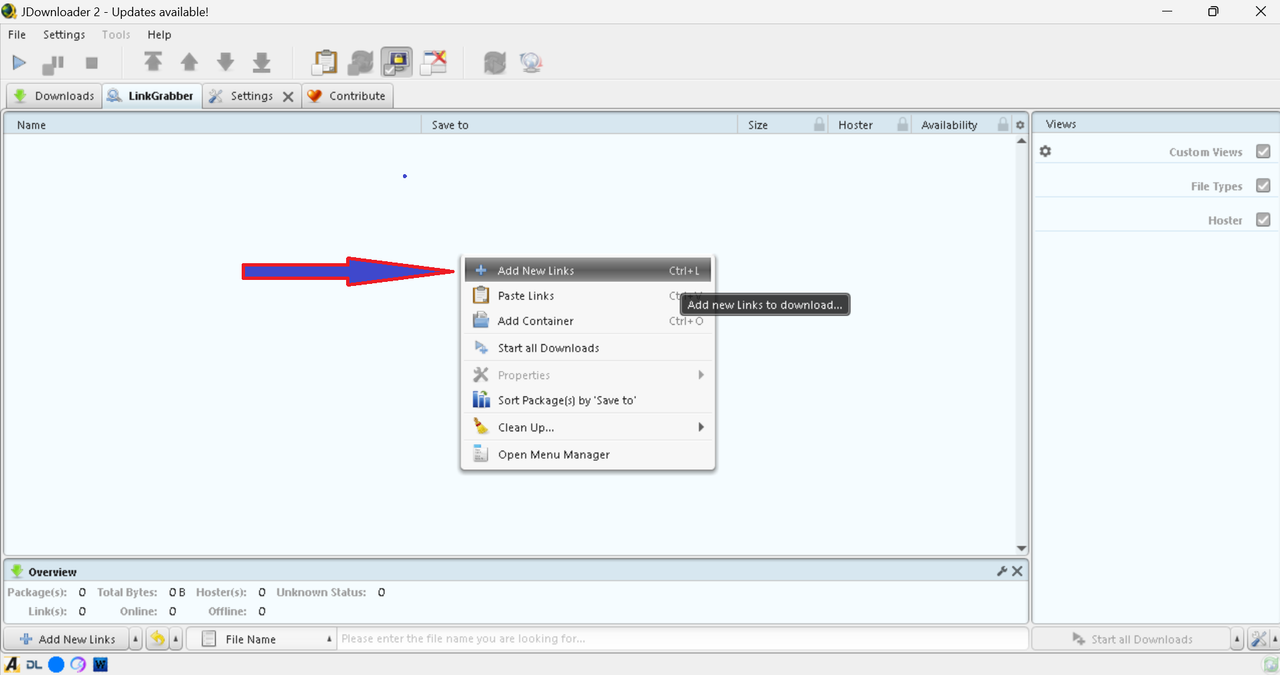Select the LinkGrabber tab
Viewport: 1280px width, 675px height.
(x=151, y=96)
